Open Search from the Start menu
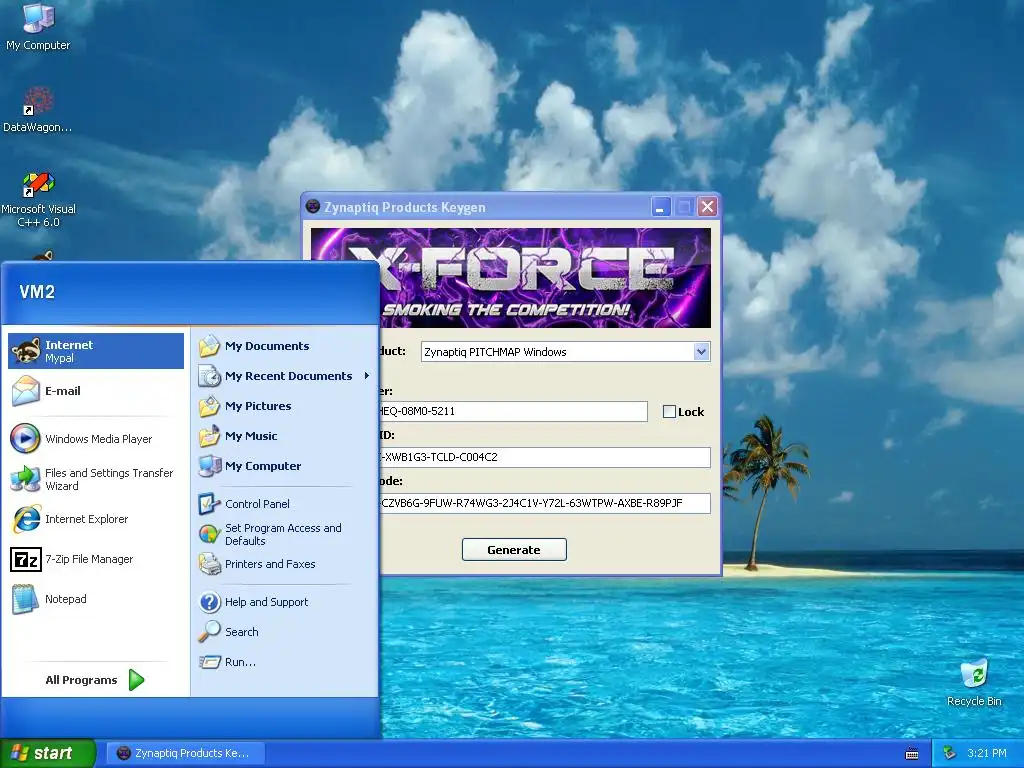 (x=284, y=632)
